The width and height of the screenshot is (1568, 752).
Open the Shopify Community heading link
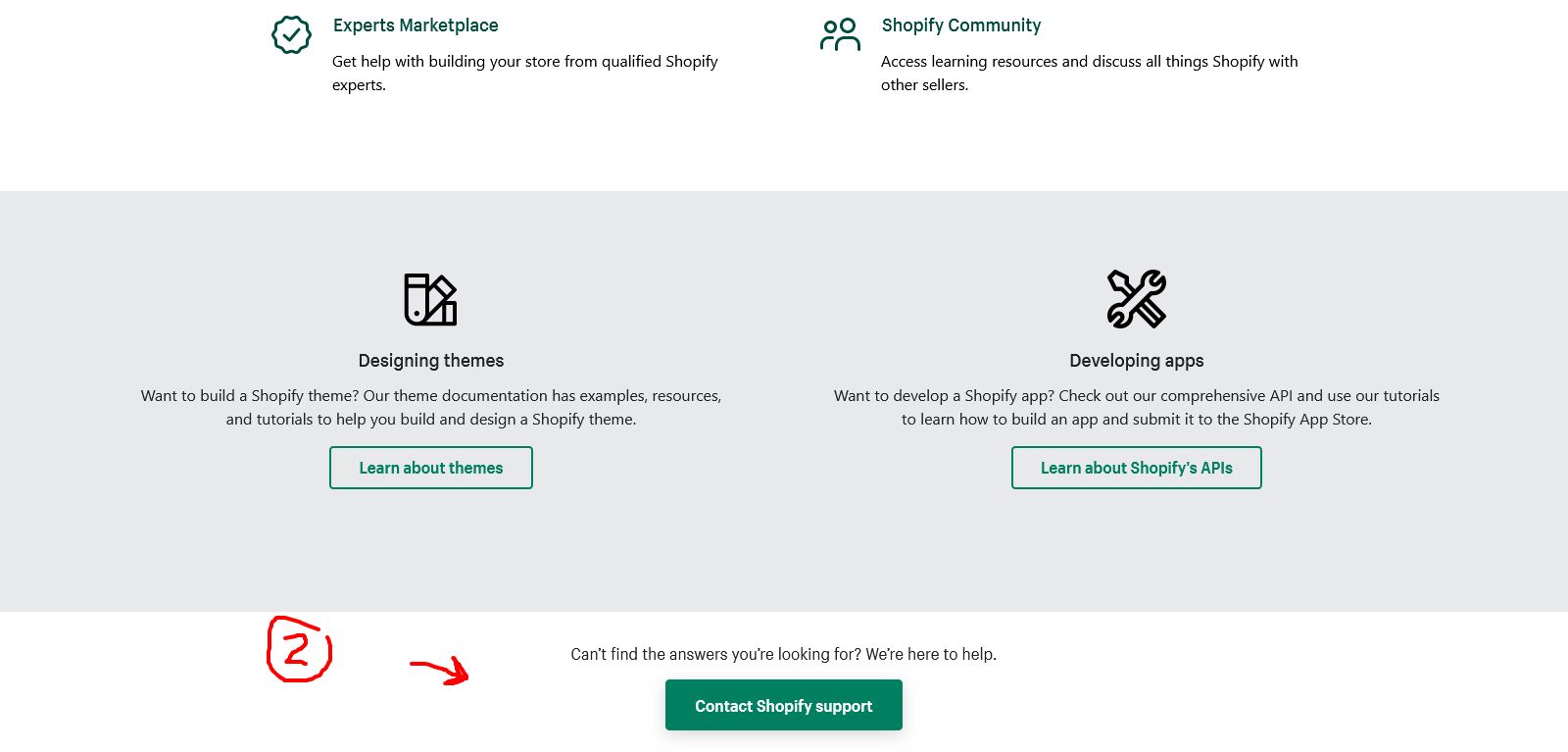click(960, 25)
